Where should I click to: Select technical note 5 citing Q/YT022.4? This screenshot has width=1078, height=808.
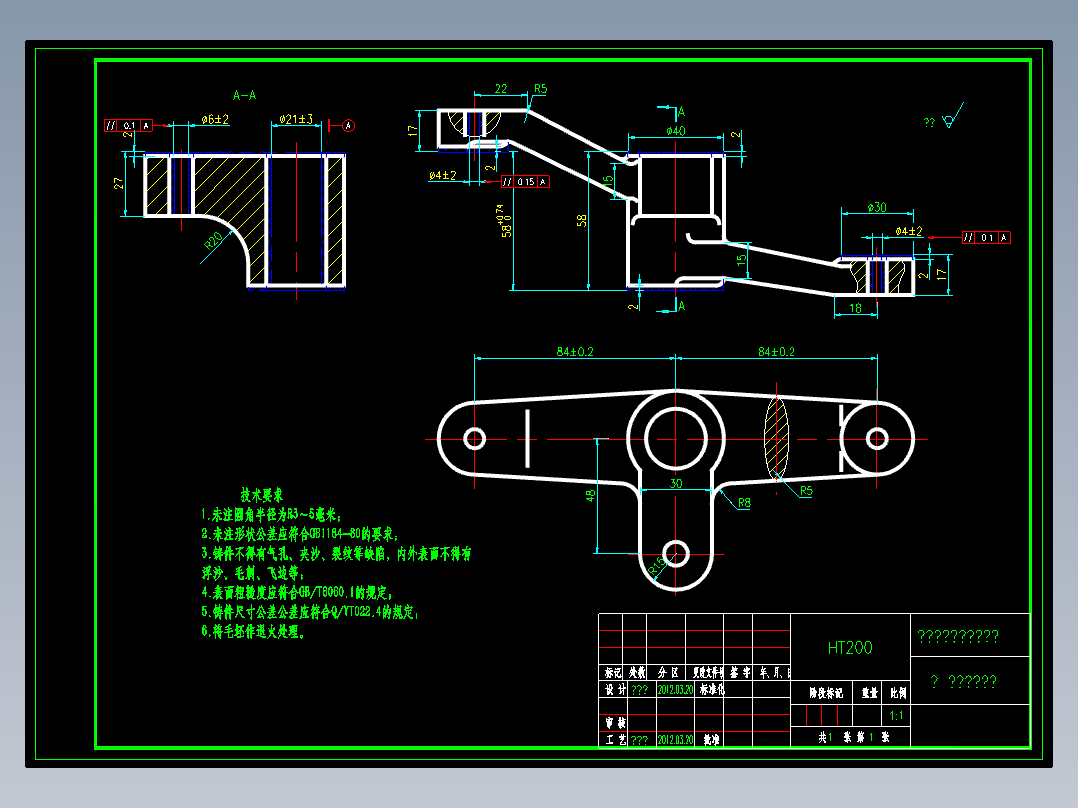(310, 611)
